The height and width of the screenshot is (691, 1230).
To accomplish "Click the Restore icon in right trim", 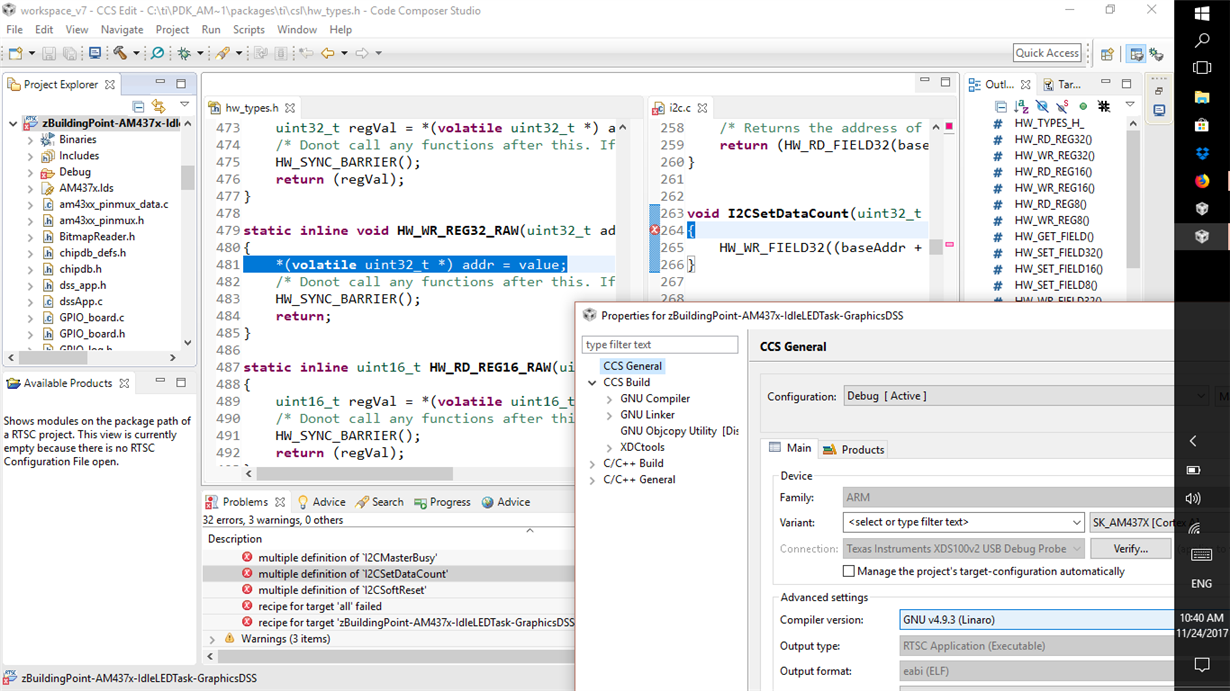I will (x=1159, y=90).
